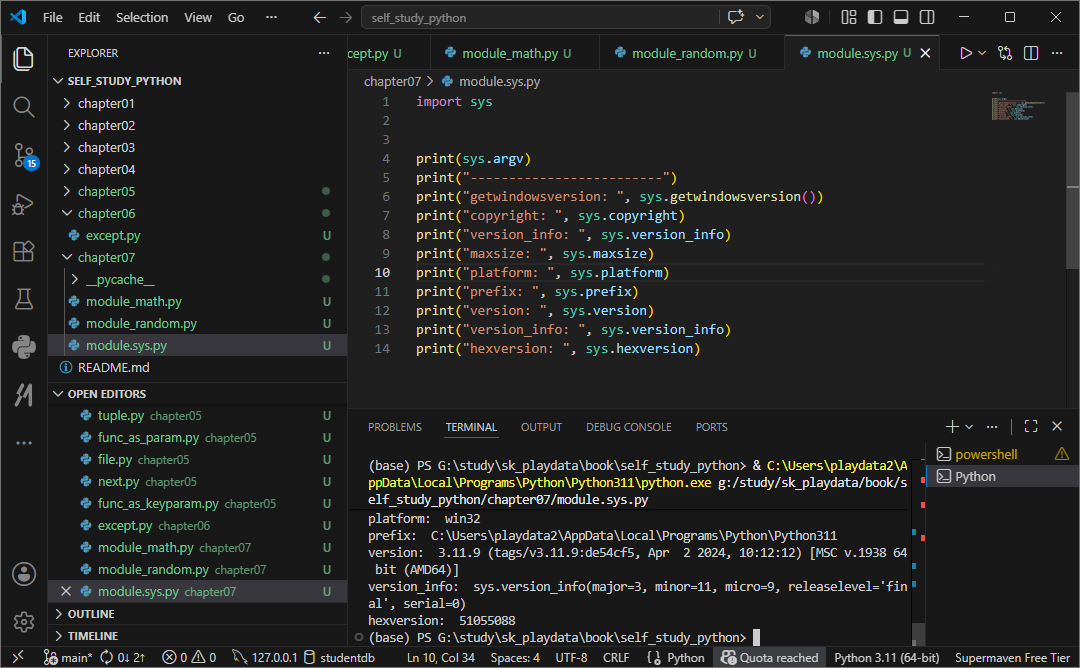Click the main* branch in status bar
Image resolution: width=1080 pixels, height=668 pixels.
tap(68, 658)
